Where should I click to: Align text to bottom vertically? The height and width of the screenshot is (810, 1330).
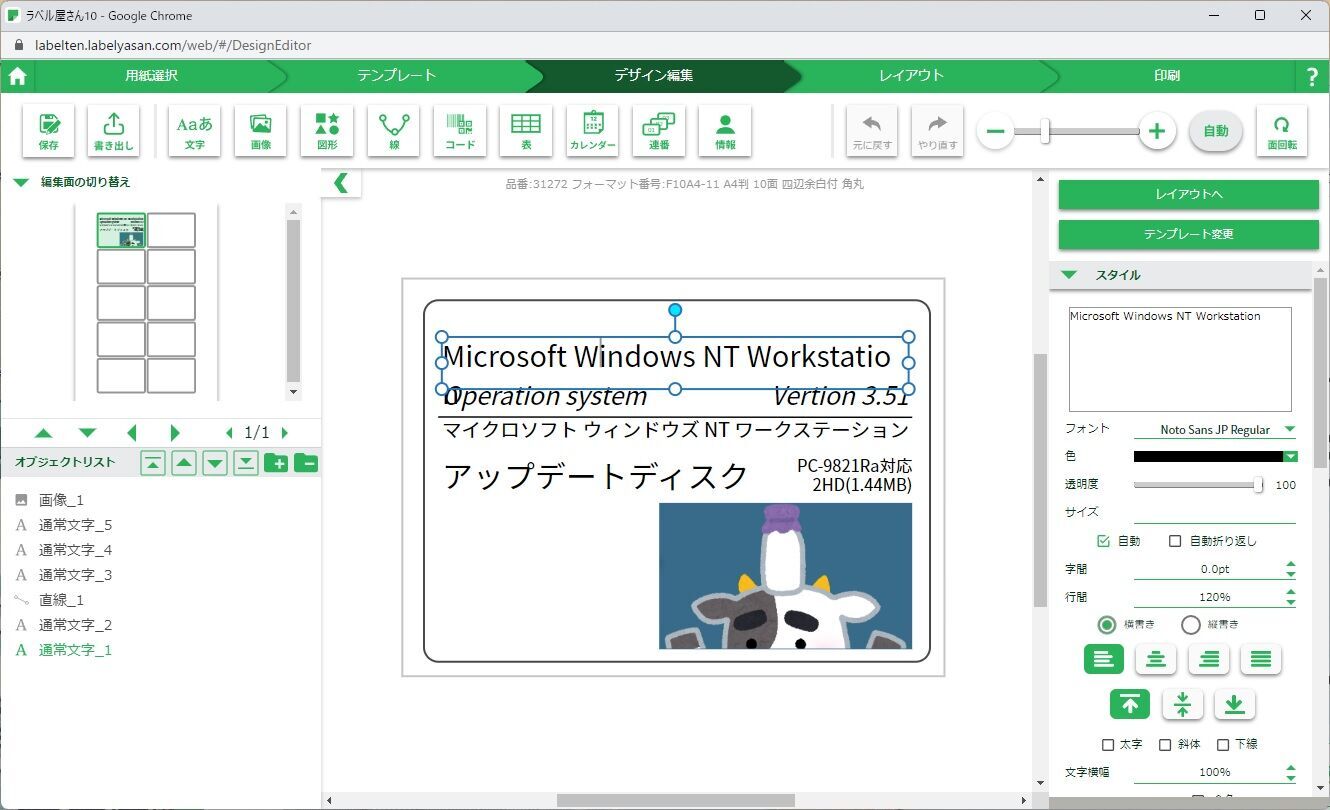1235,705
